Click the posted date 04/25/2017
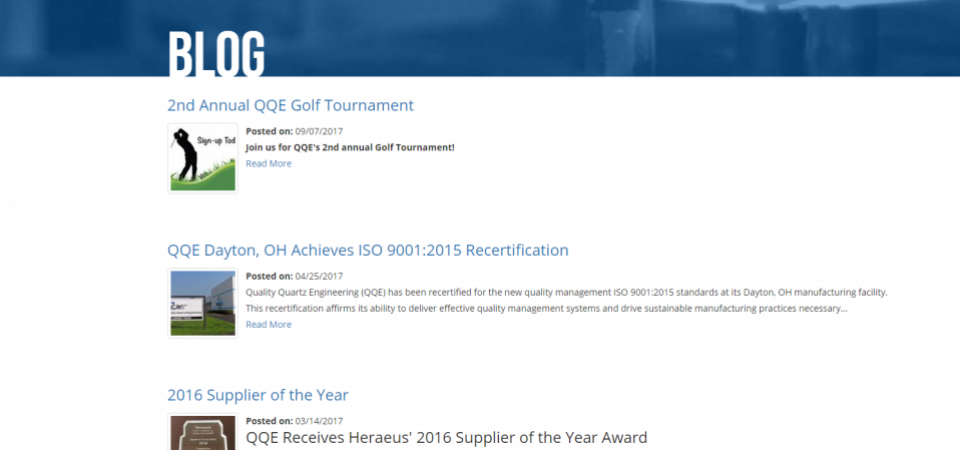This screenshot has width=960, height=450. [319, 276]
